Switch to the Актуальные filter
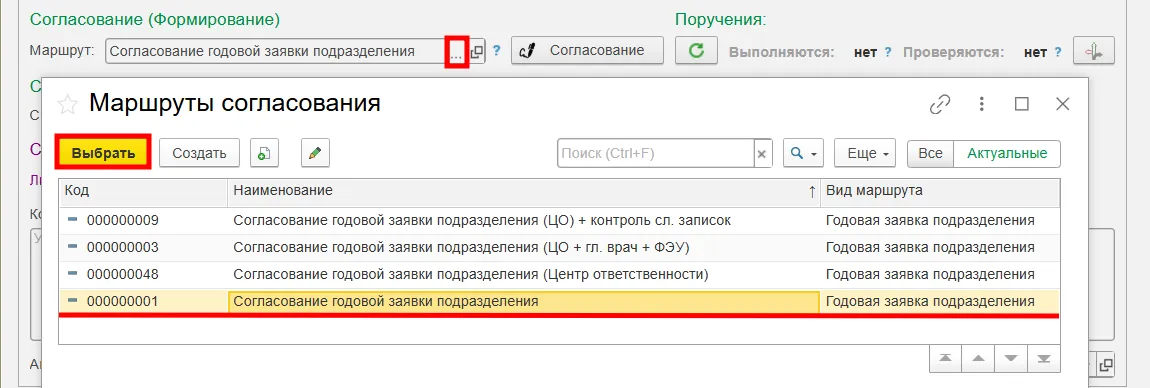Screen dimensions: 1150x388 point(1006,153)
